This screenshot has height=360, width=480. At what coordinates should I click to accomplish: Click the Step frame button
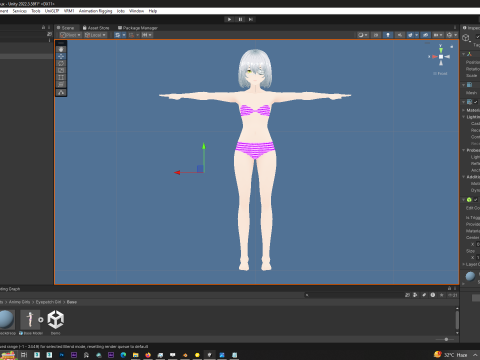[251, 19]
